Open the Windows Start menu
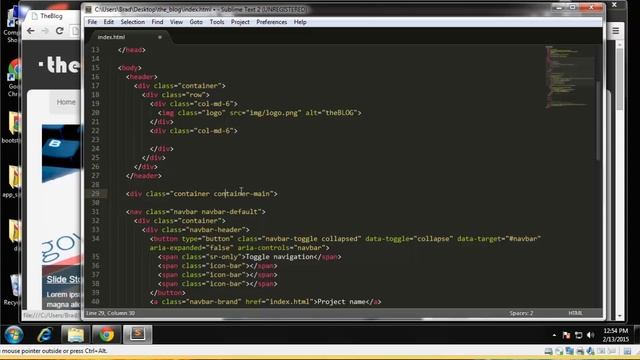 tap(14, 335)
